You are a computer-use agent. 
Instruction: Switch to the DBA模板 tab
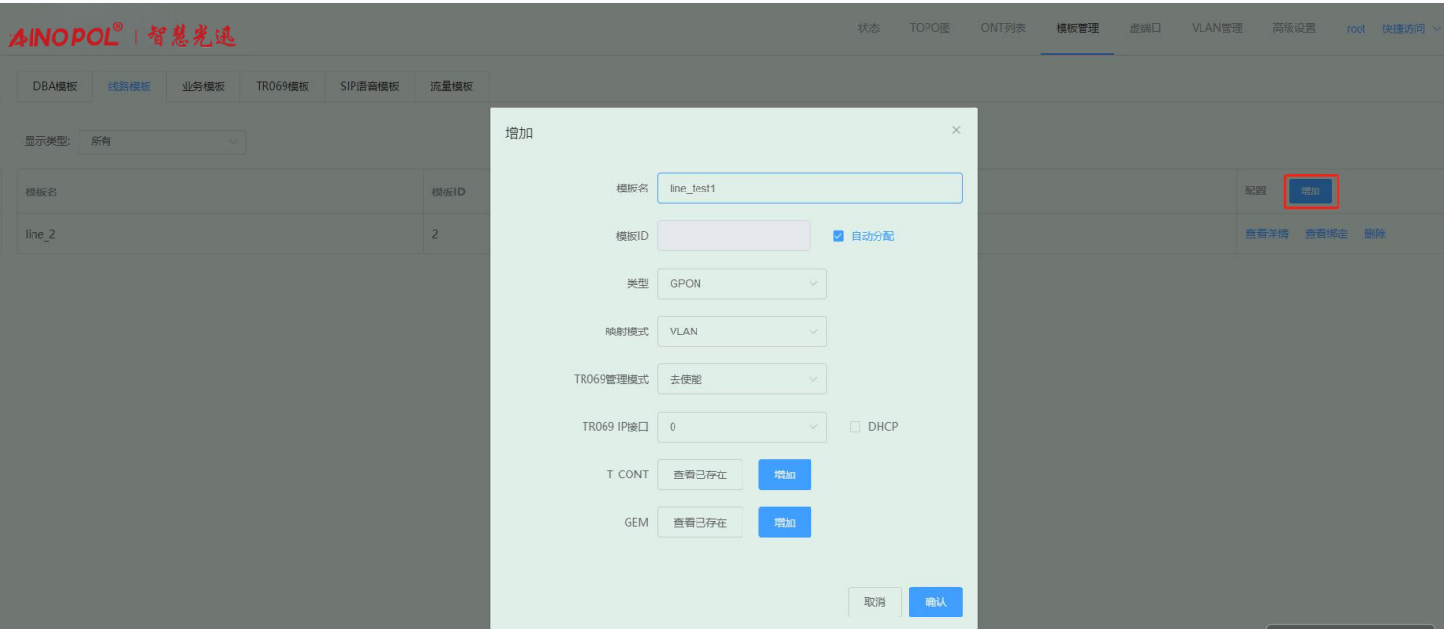pyautogui.click(x=54, y=87)
